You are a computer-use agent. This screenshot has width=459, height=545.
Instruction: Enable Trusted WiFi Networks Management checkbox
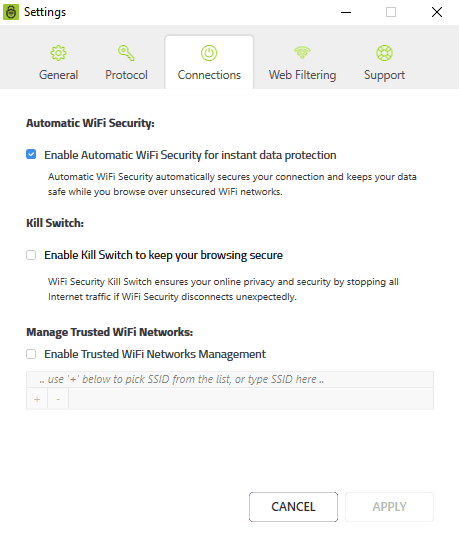pos(31,354)
